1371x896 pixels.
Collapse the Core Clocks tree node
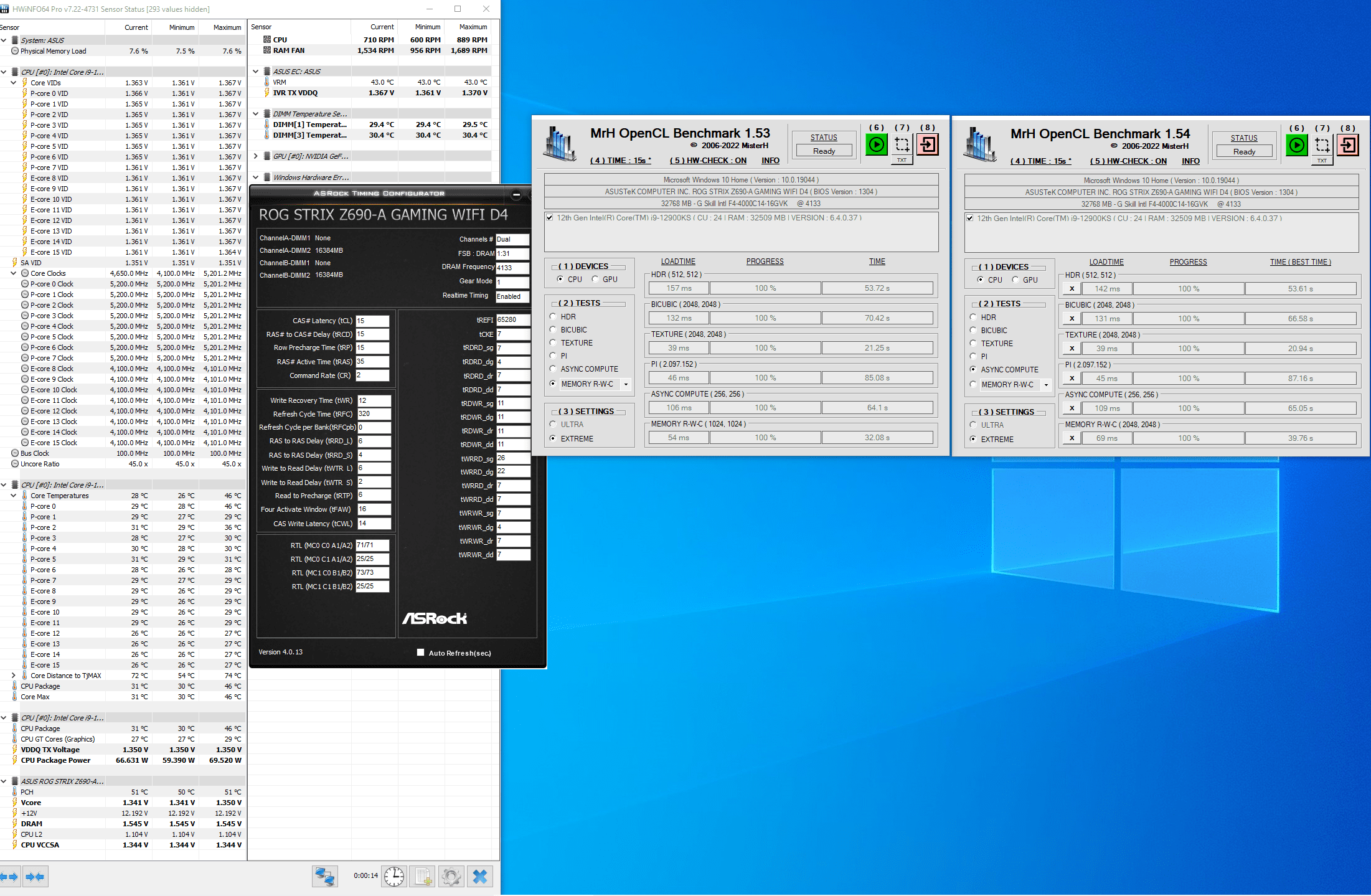pyautogui.click(x=13, y=273)
